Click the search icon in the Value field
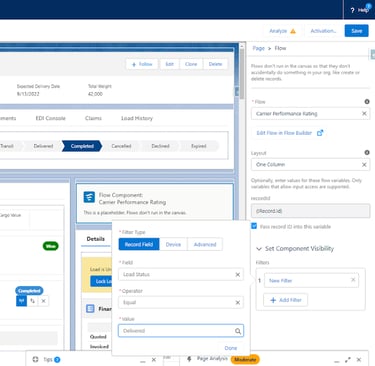375x366 pixels. coord(238,331)
